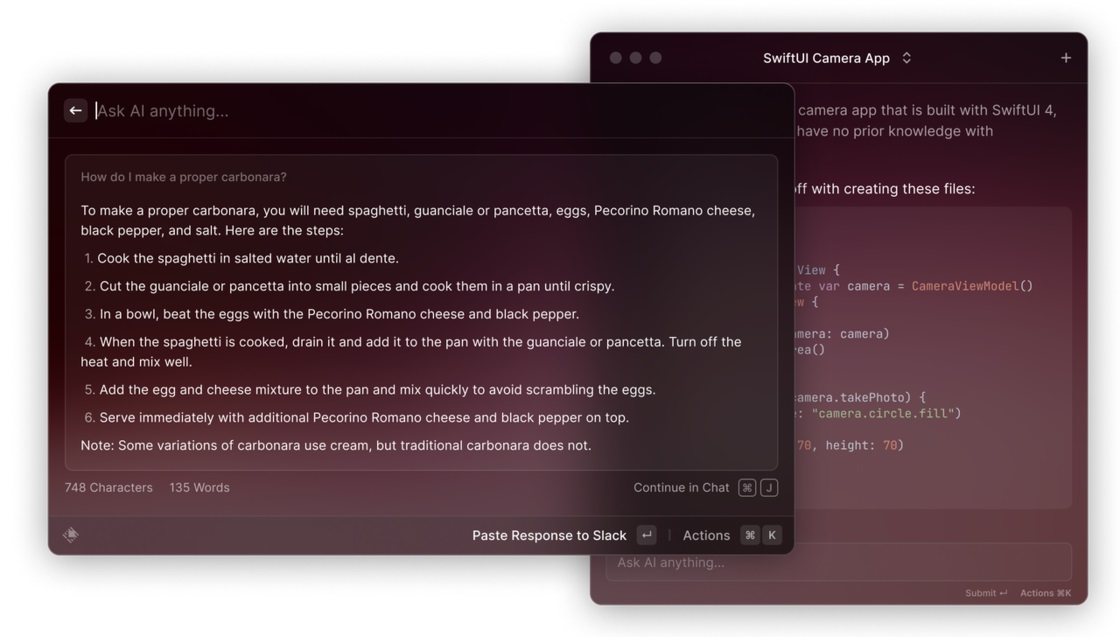Click the back arrow in the search bar
Viewport: 1120px width, 637px height.
click(75, 111)
